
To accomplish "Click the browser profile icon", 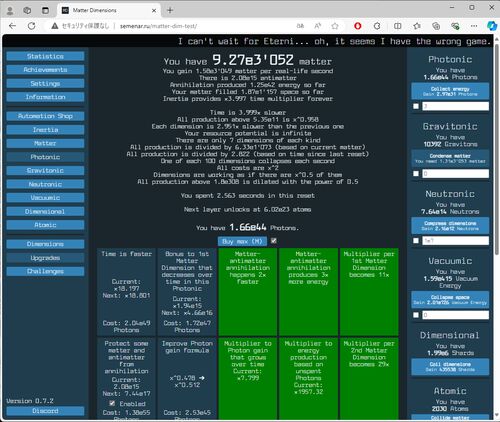I will [x=10, y=11].
